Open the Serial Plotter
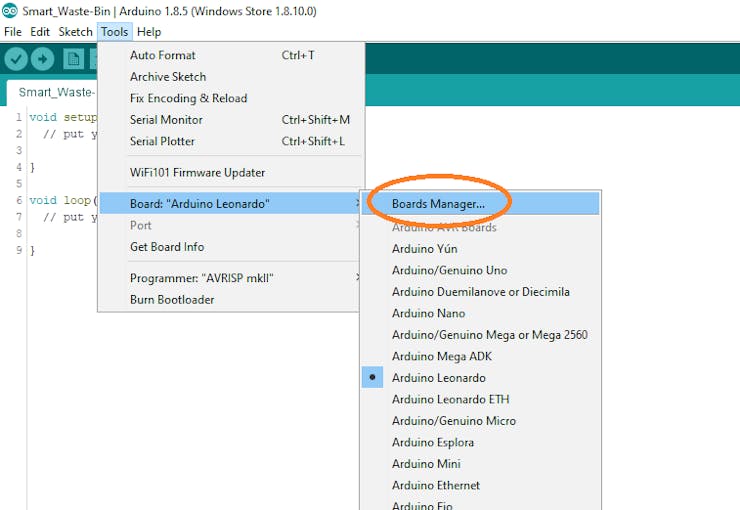The width and height of the screenshot is (740, 510). (231, 141)
